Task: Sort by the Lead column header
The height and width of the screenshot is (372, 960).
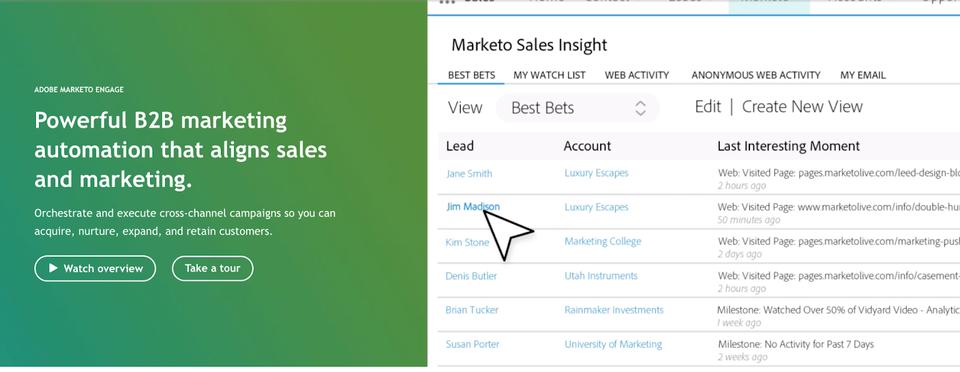Action: click(460, 146)
